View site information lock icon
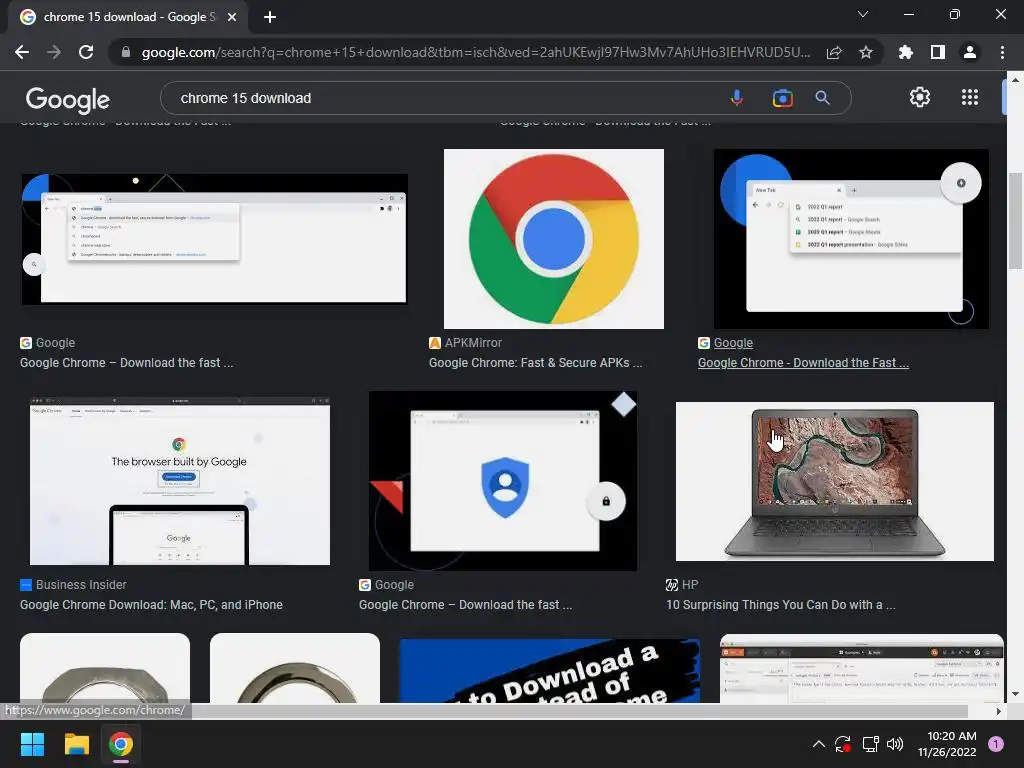 pos(125,52)
